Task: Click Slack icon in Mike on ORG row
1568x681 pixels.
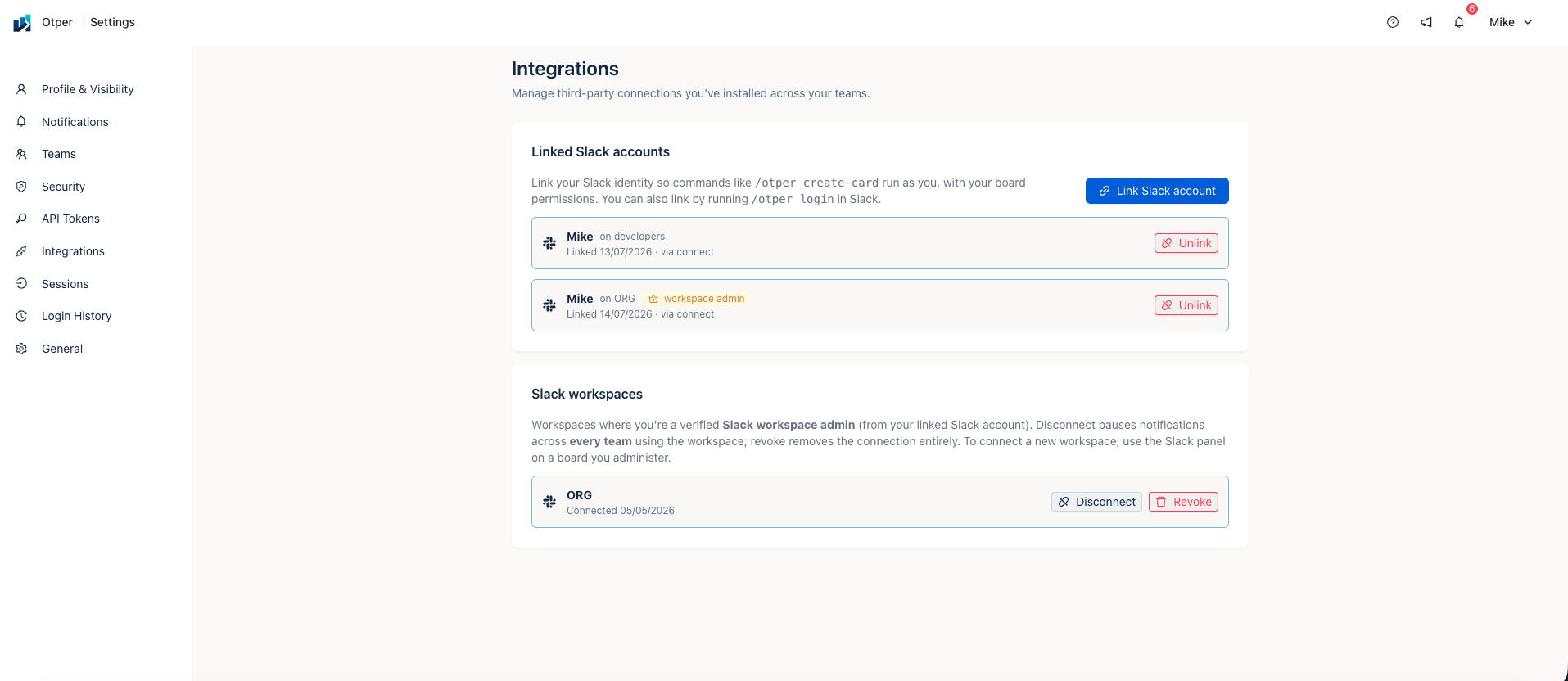Action: click(549, 305)
